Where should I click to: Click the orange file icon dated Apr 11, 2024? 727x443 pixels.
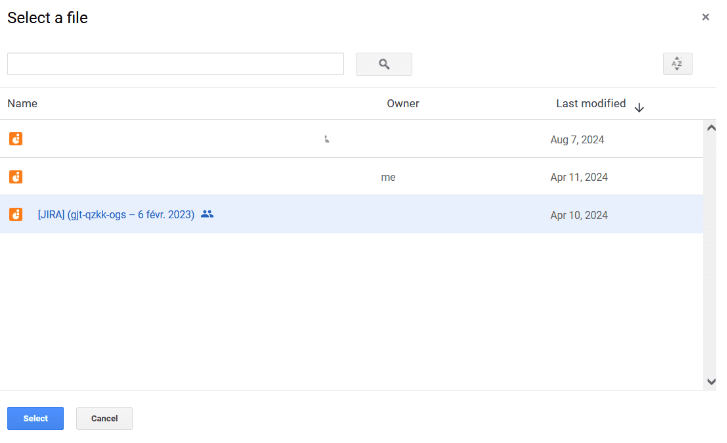16,177
